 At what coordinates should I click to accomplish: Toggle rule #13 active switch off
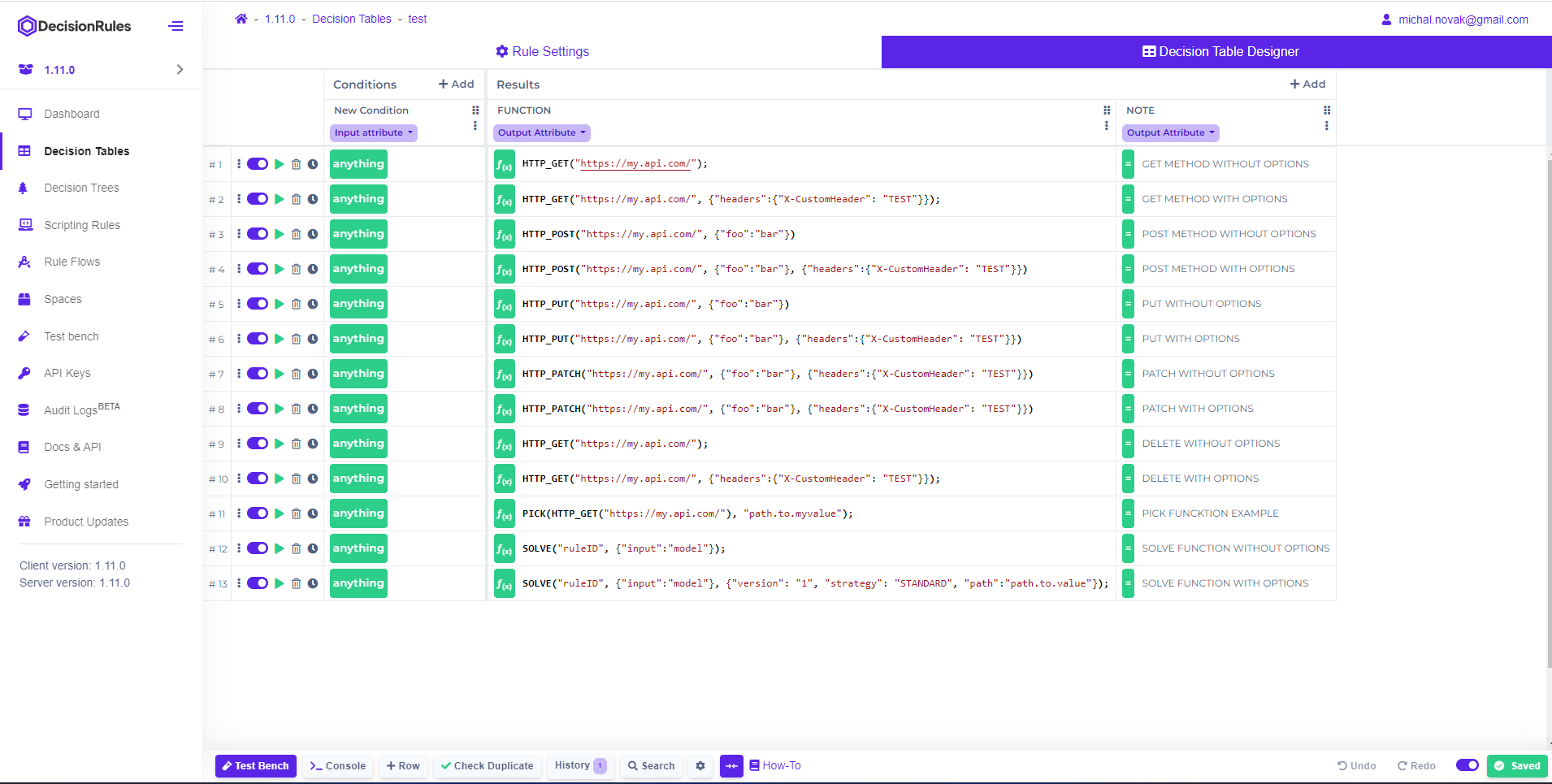pos(258,583)
